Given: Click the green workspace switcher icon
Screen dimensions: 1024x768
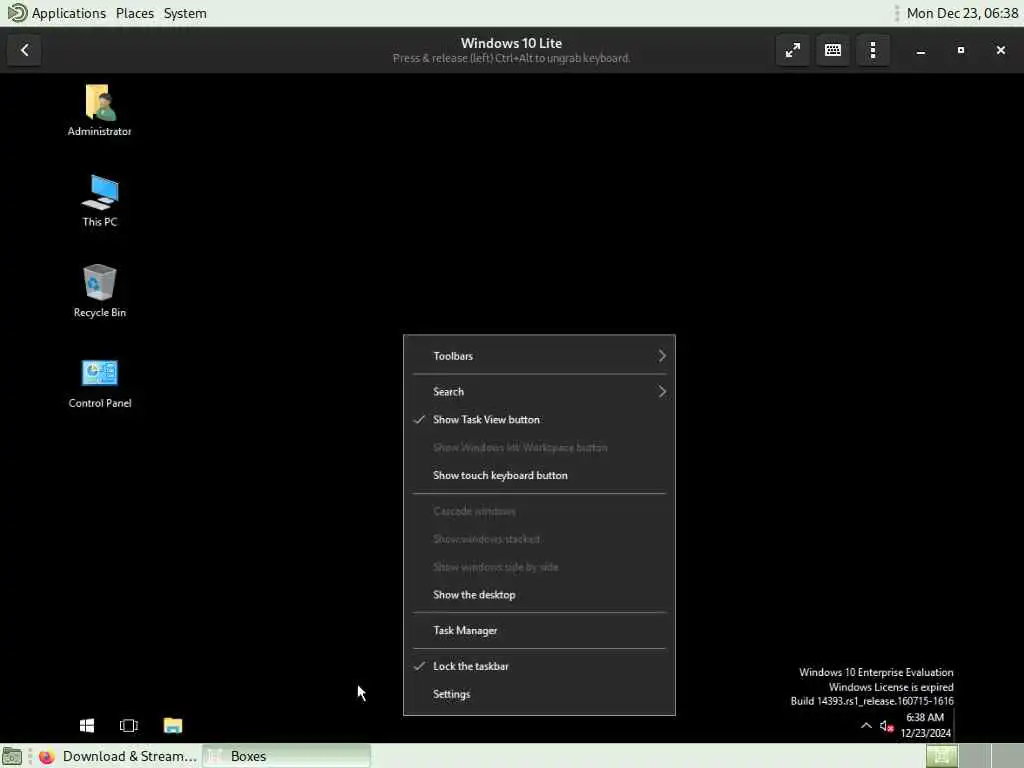Looking at the screenshot, I should point(942,756).
